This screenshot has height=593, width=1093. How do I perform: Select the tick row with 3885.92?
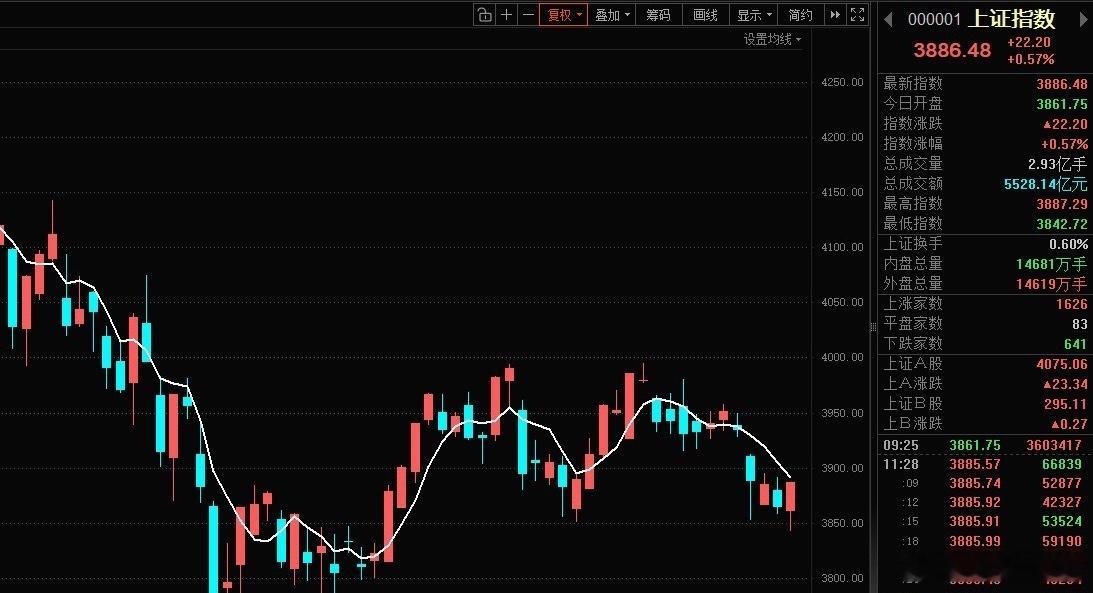[x=984, y=502]
